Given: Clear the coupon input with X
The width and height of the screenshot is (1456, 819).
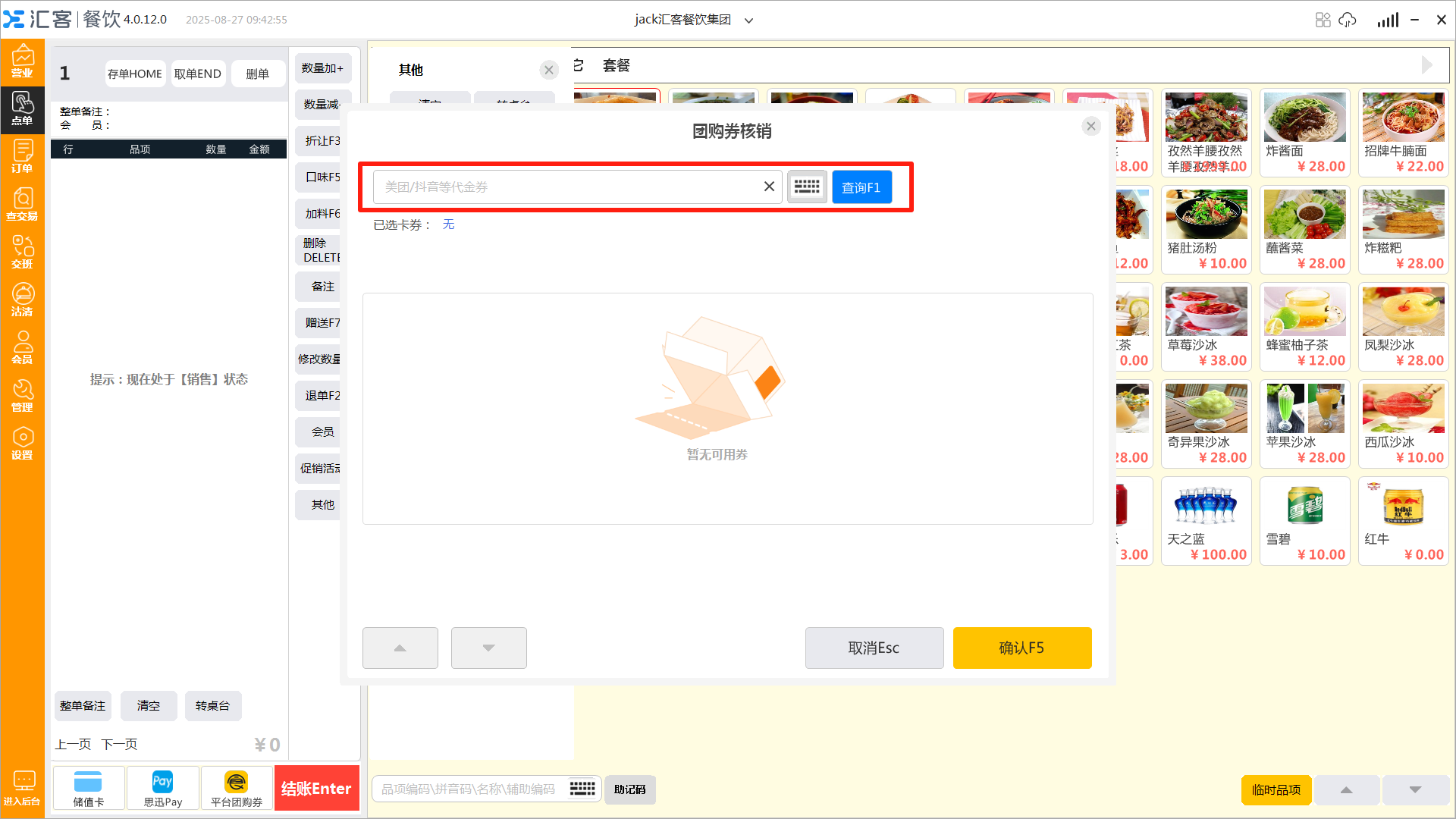Looking at the screenshot, I should click(769, 187).
